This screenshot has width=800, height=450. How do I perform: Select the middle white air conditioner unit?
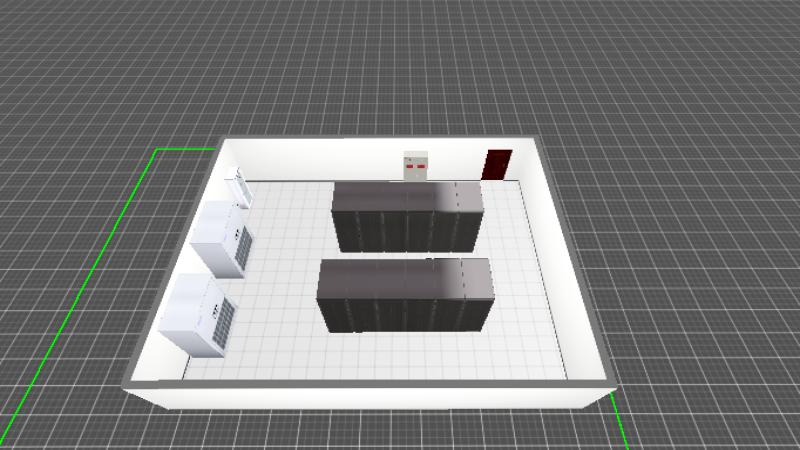[x=223, y=238]
